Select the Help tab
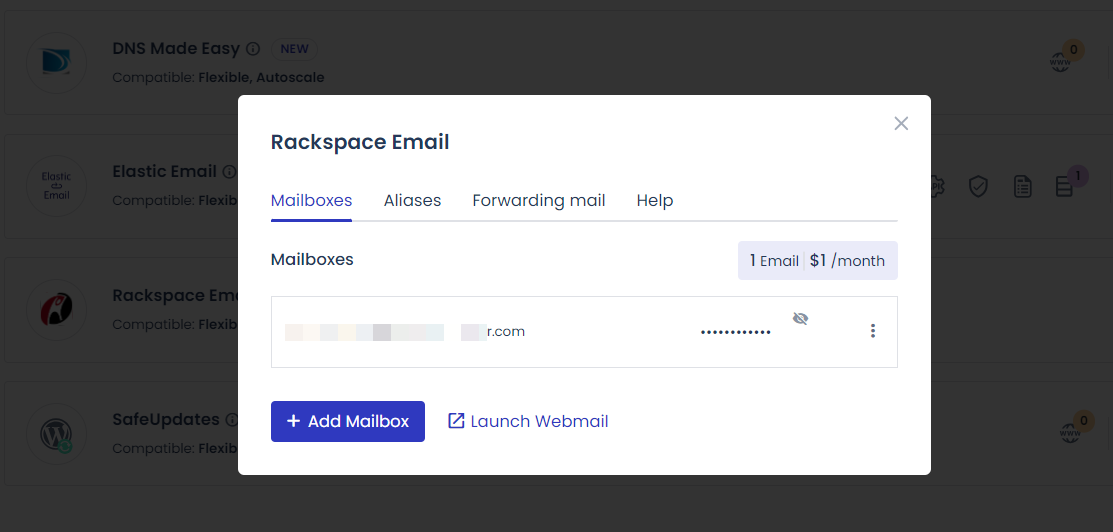Image resolution: width=1113 pixels, height=532 pixels. coord(654,200)
